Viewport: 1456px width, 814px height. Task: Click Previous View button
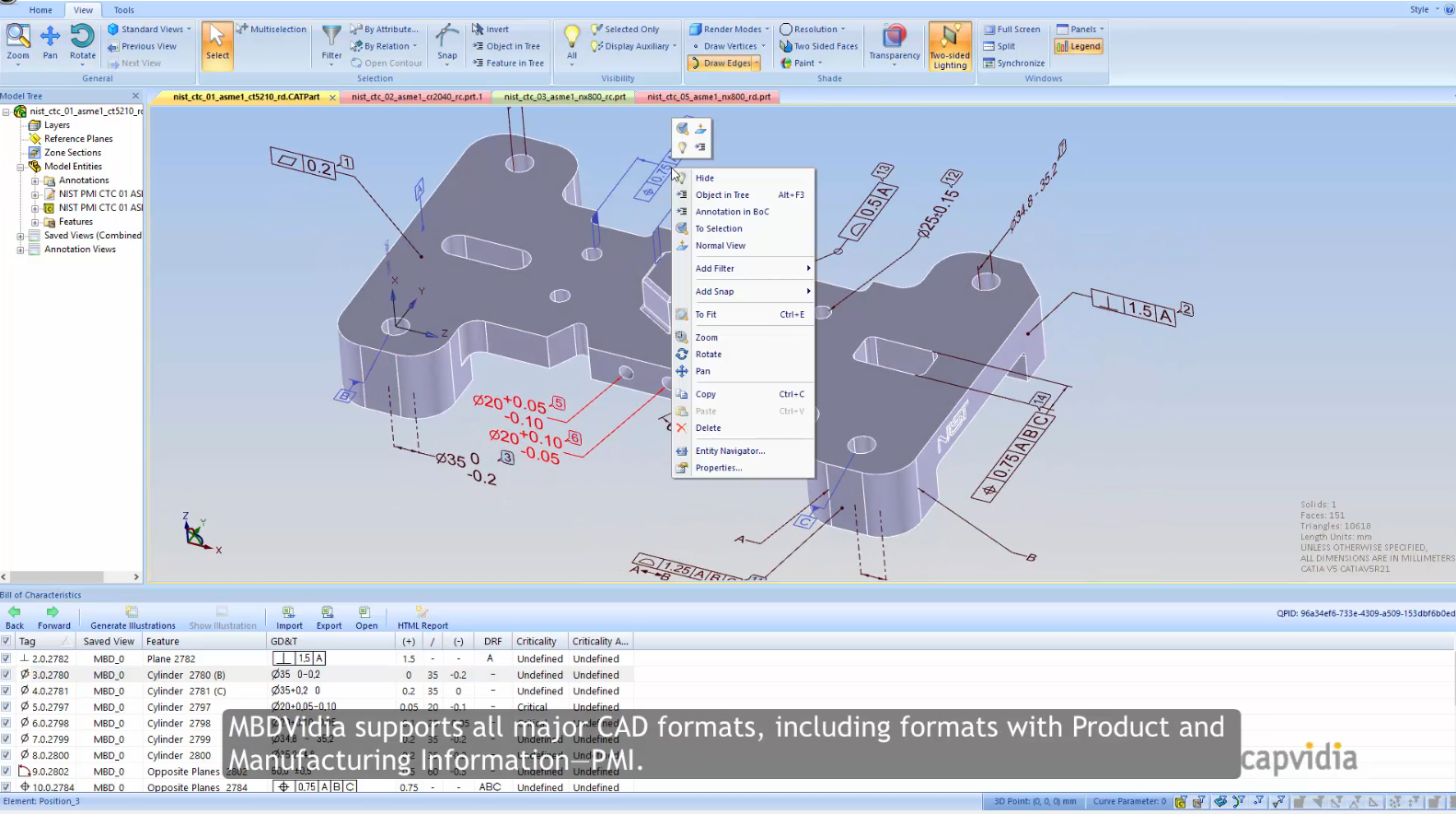(142, 46)
